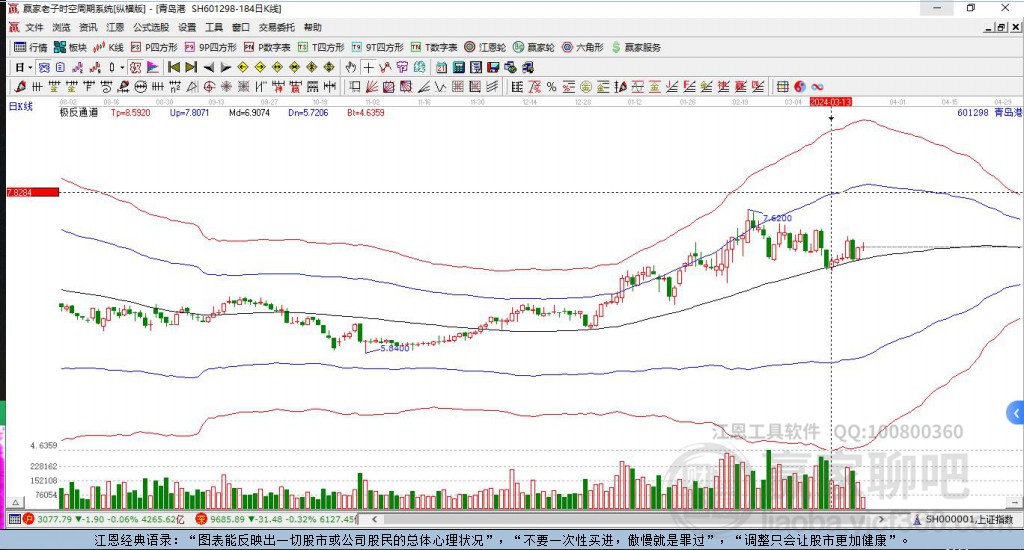Open the P四方形 tool
The width and height of the screenshot is (1024, 550).
[x=154, y=47]
